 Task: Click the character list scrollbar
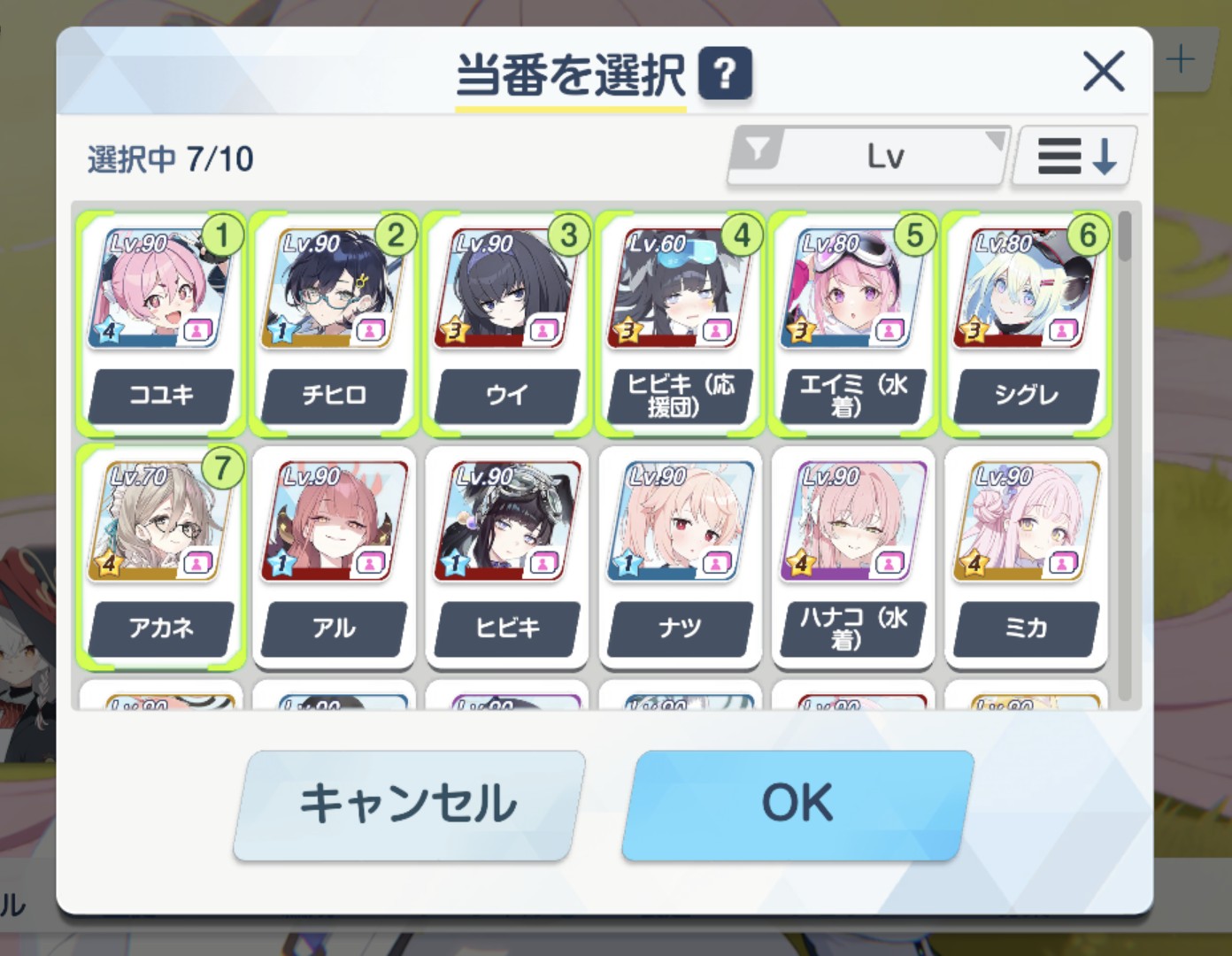point(1125,455)
